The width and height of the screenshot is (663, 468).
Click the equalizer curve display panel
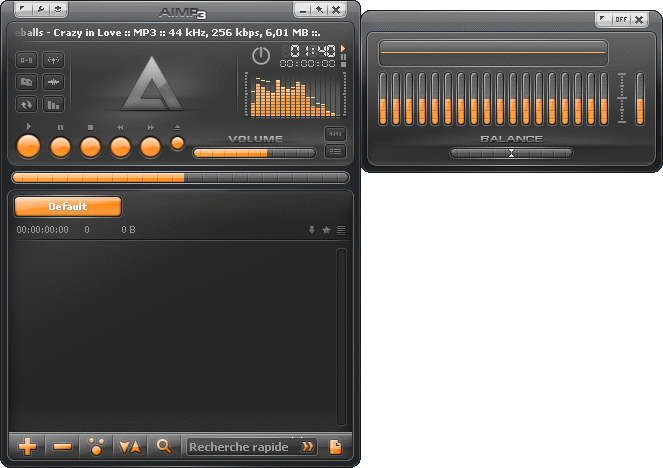493,52
